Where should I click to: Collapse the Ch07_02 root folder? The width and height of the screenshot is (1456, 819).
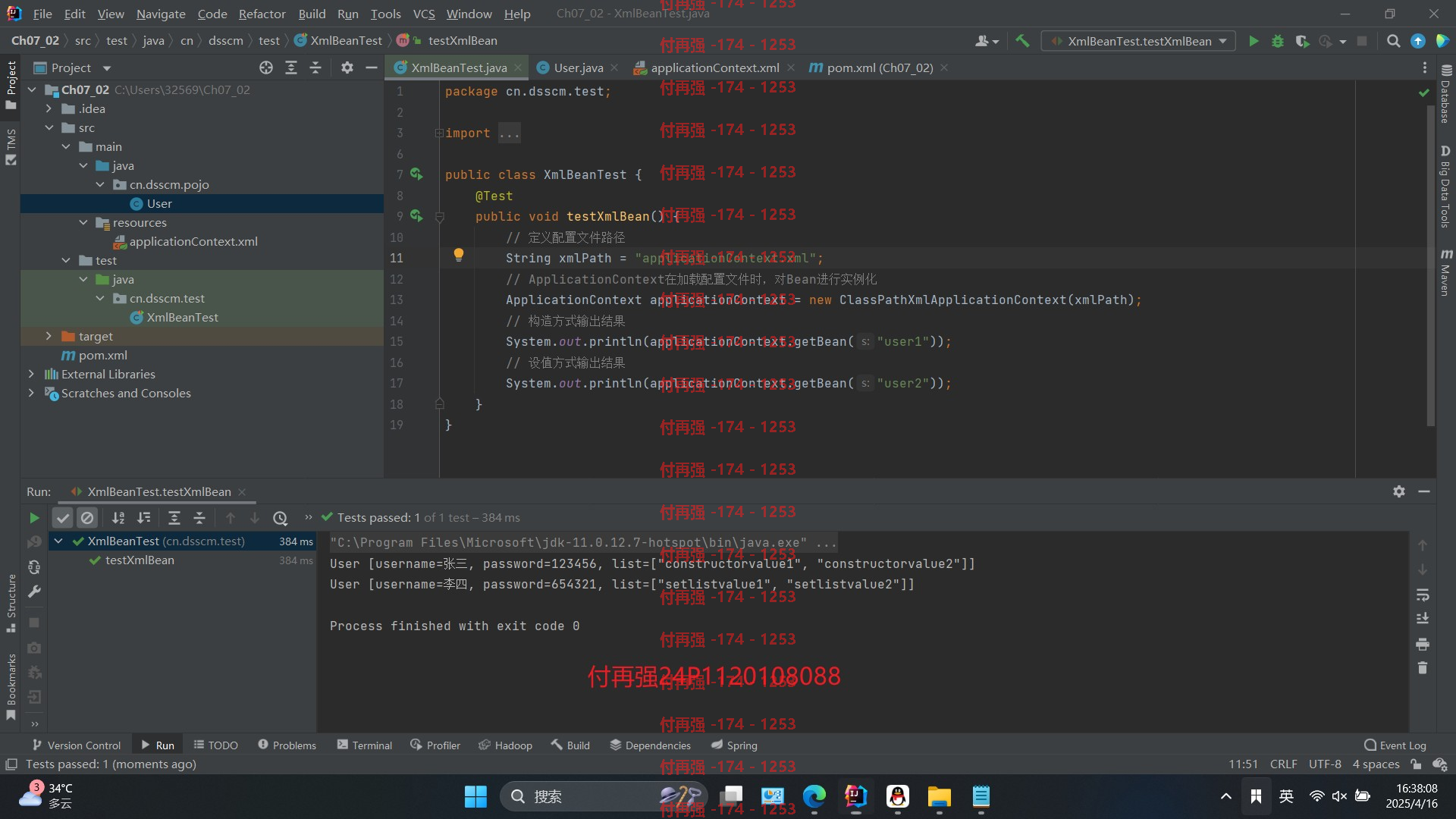(32, 89)
